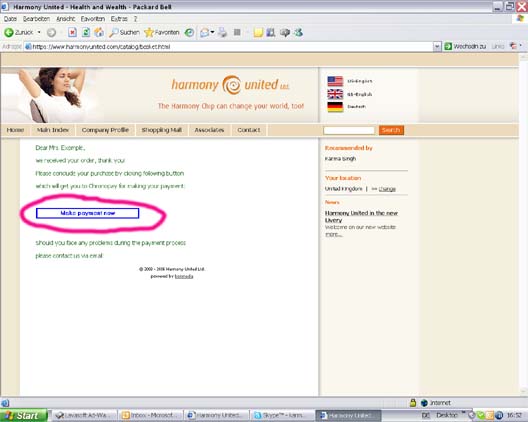Click the Mail envelope toolbar icon

click(204, 33)
